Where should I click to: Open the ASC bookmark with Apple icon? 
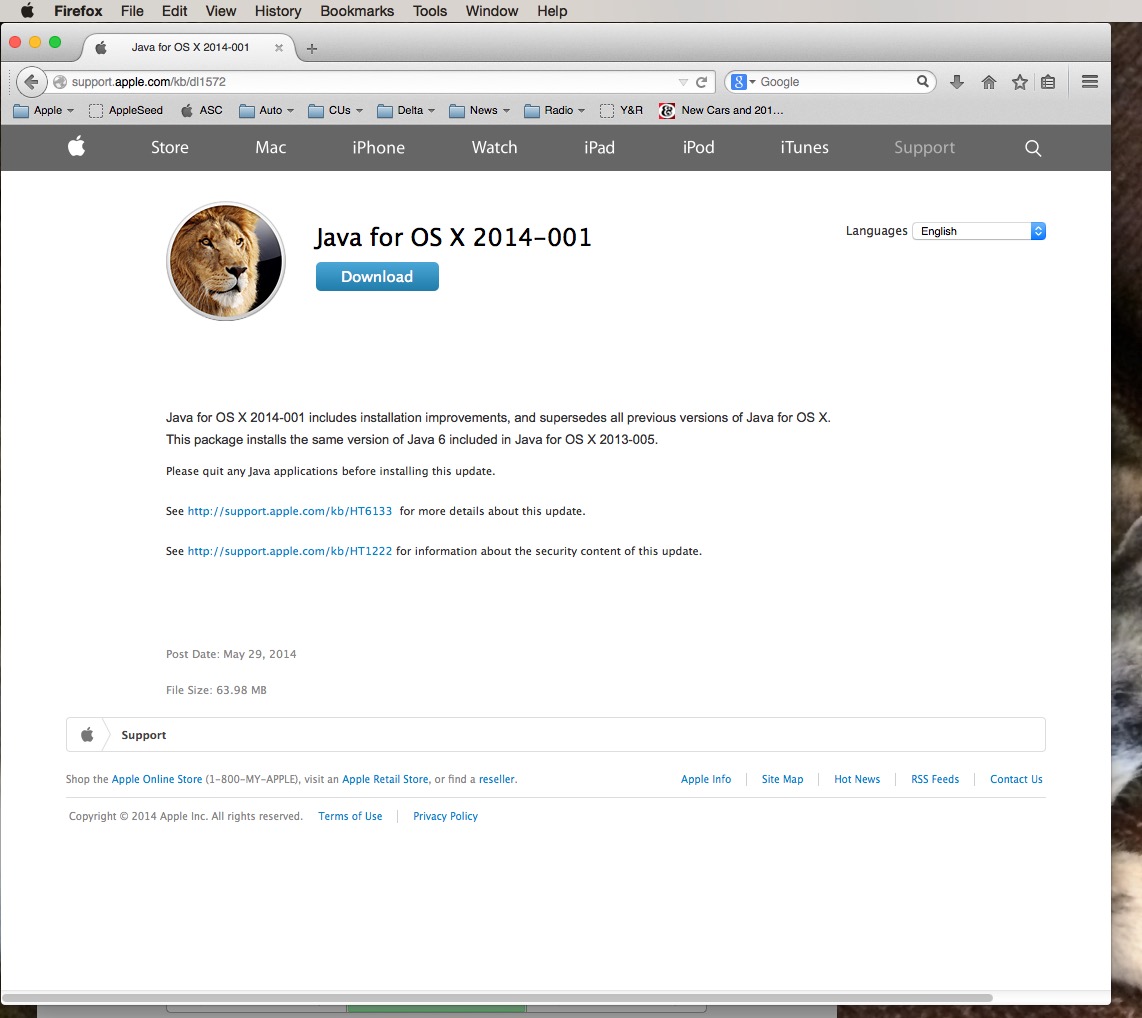pos(201,111)
